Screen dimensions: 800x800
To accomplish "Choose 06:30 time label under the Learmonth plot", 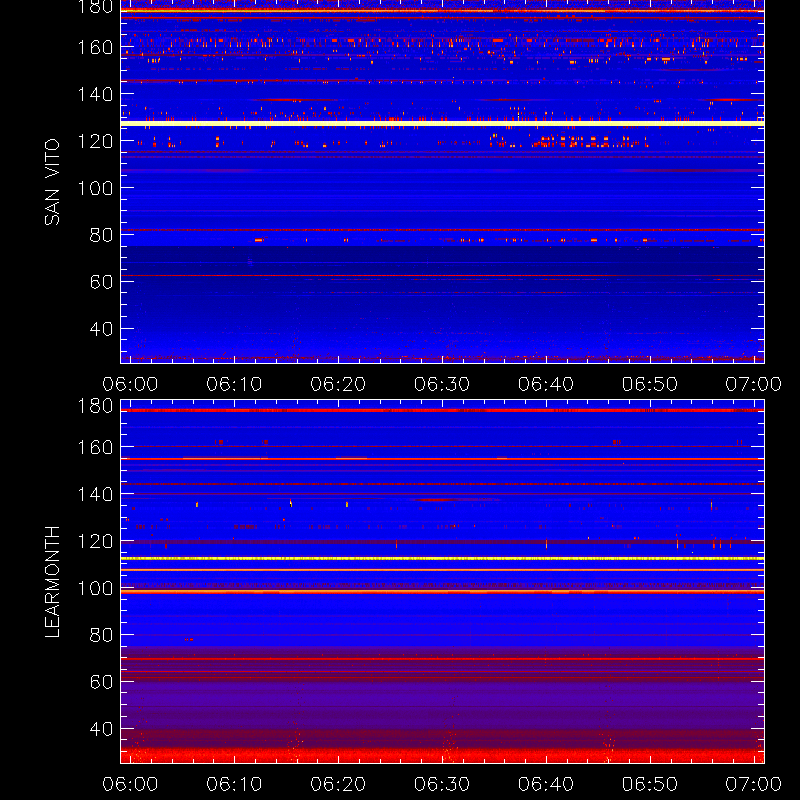I will tap(442, 784).
